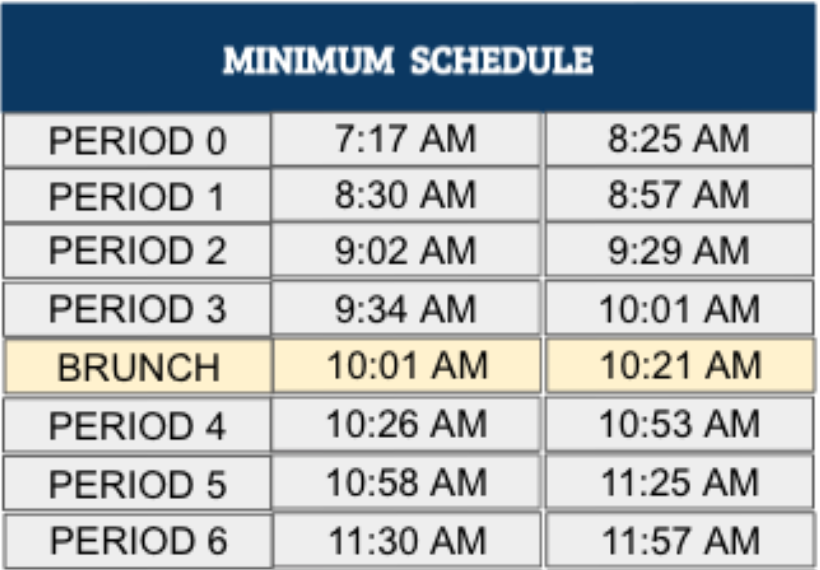Select the 9:34 AM cell
The image size is (820, 570).
(x=406, y=308)
